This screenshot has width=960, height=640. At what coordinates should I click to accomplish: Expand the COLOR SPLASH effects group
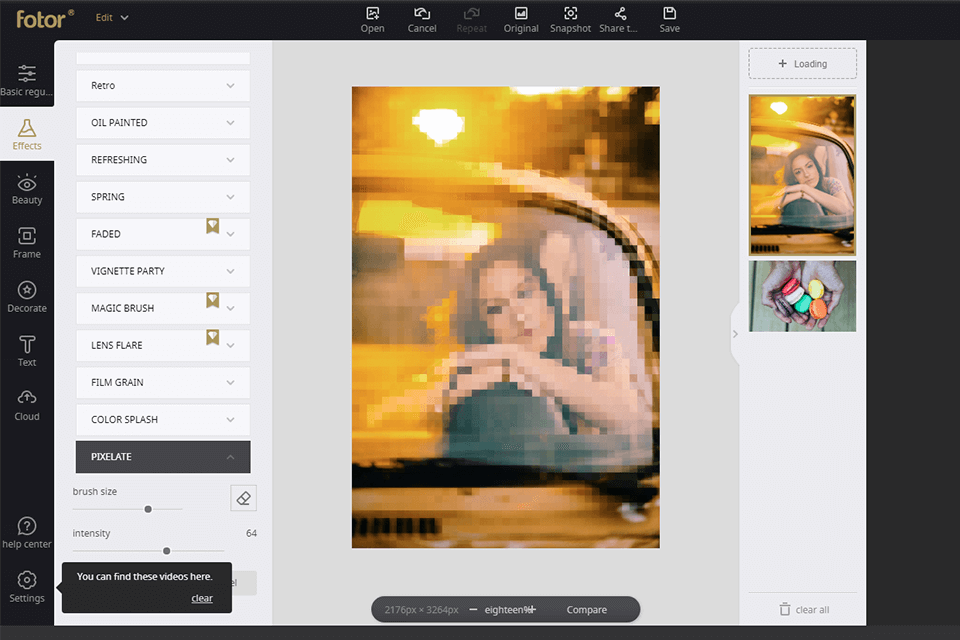click(x=163, y=420)
